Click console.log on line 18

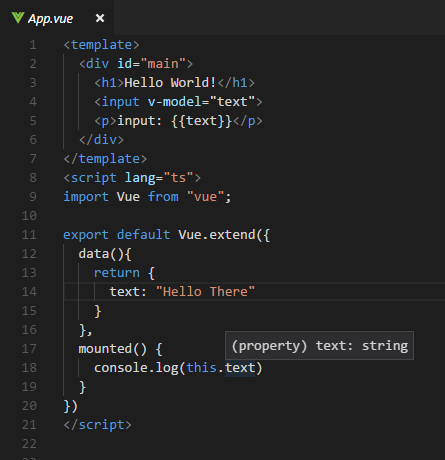pyautogui.click(x=136, y=368)
